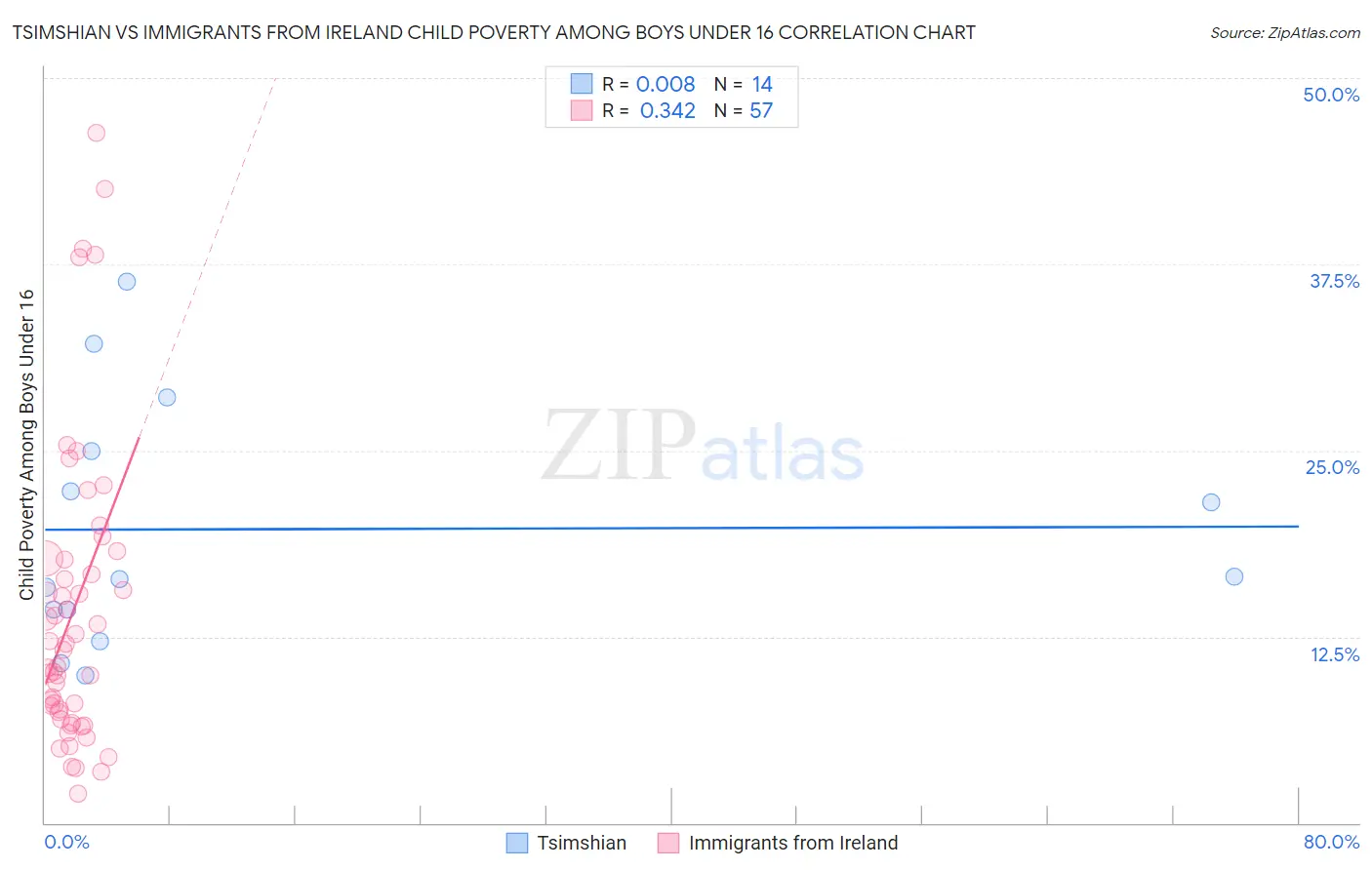Click the blue R = 0.008 swatch
1372x870 pixels.
[x=582, y=84]
